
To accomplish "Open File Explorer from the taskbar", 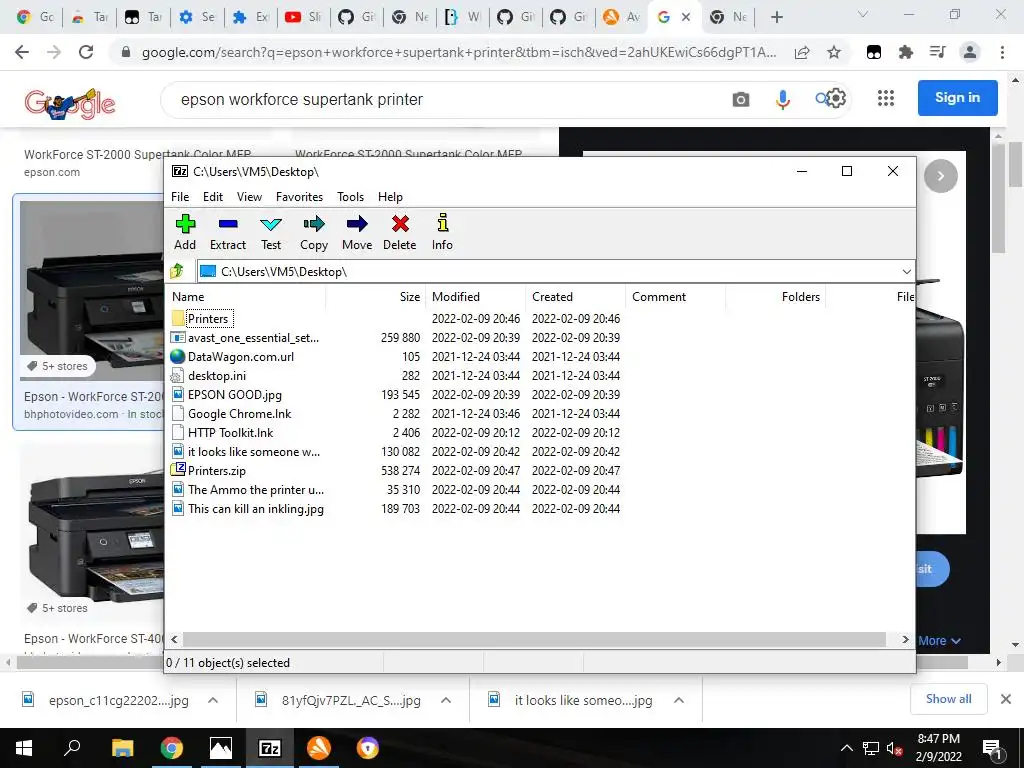I will pyautogui.click(x=122, y=748).
